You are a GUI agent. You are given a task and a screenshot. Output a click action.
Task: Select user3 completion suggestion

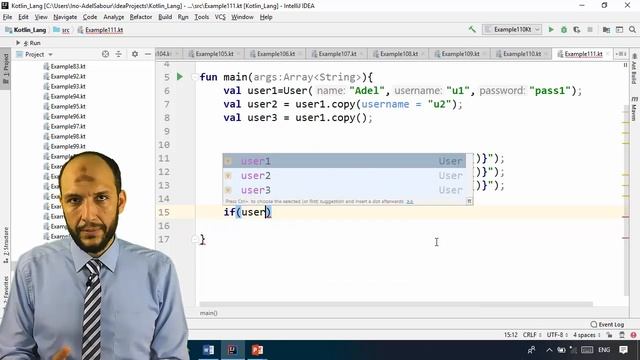click(344, 190)
